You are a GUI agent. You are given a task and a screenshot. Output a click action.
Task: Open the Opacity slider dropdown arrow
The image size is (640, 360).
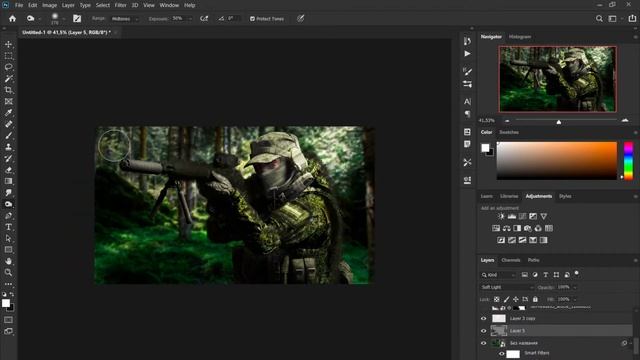pyautogui.click(x=575, y=287)
